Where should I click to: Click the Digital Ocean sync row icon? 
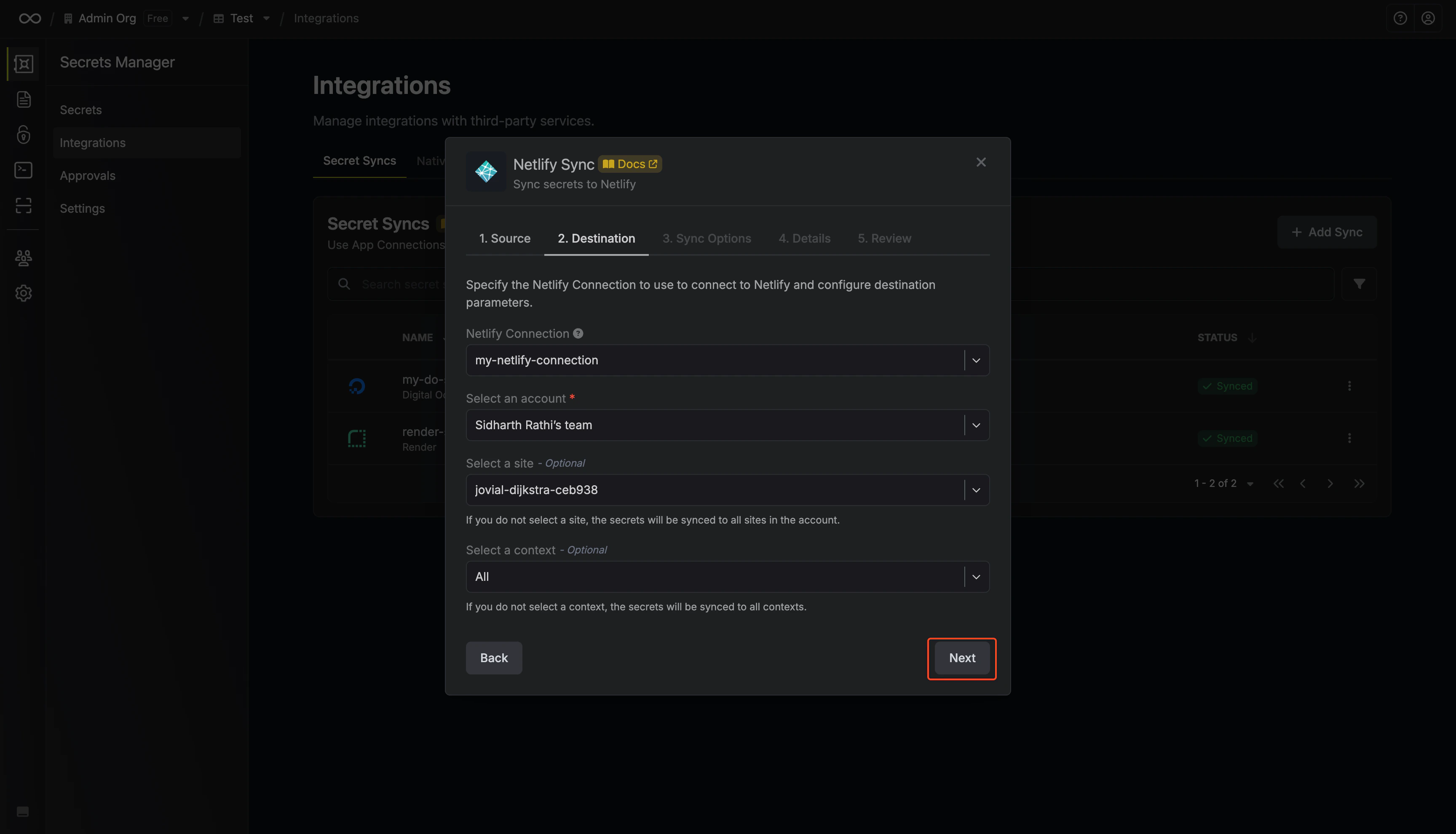click(357, 386)
